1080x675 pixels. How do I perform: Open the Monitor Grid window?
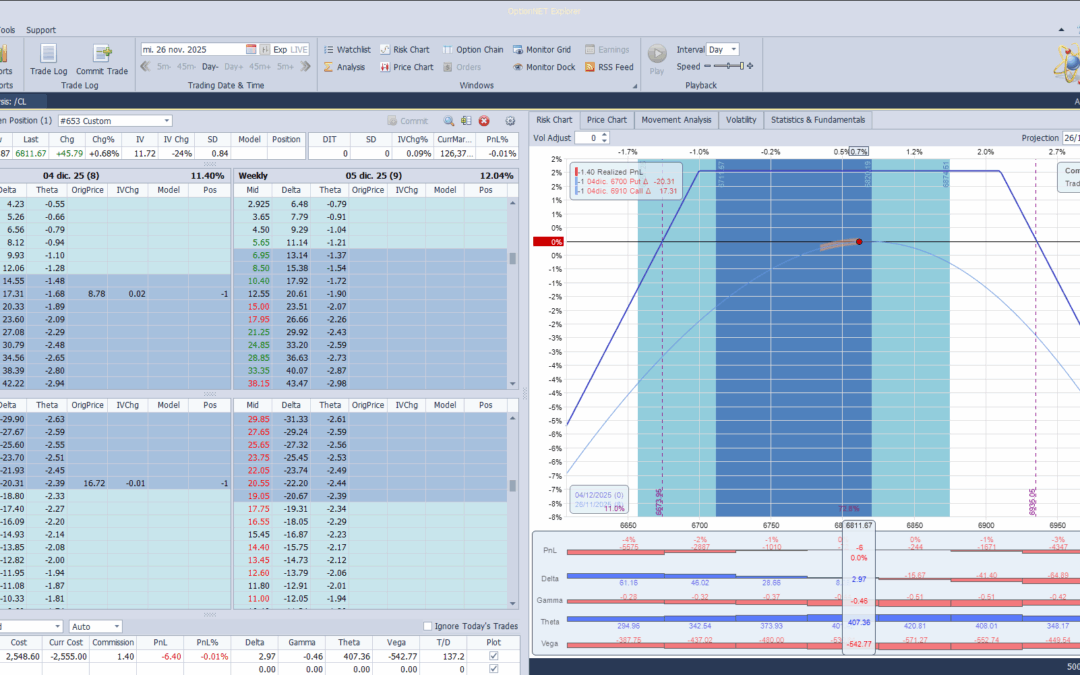541,50
